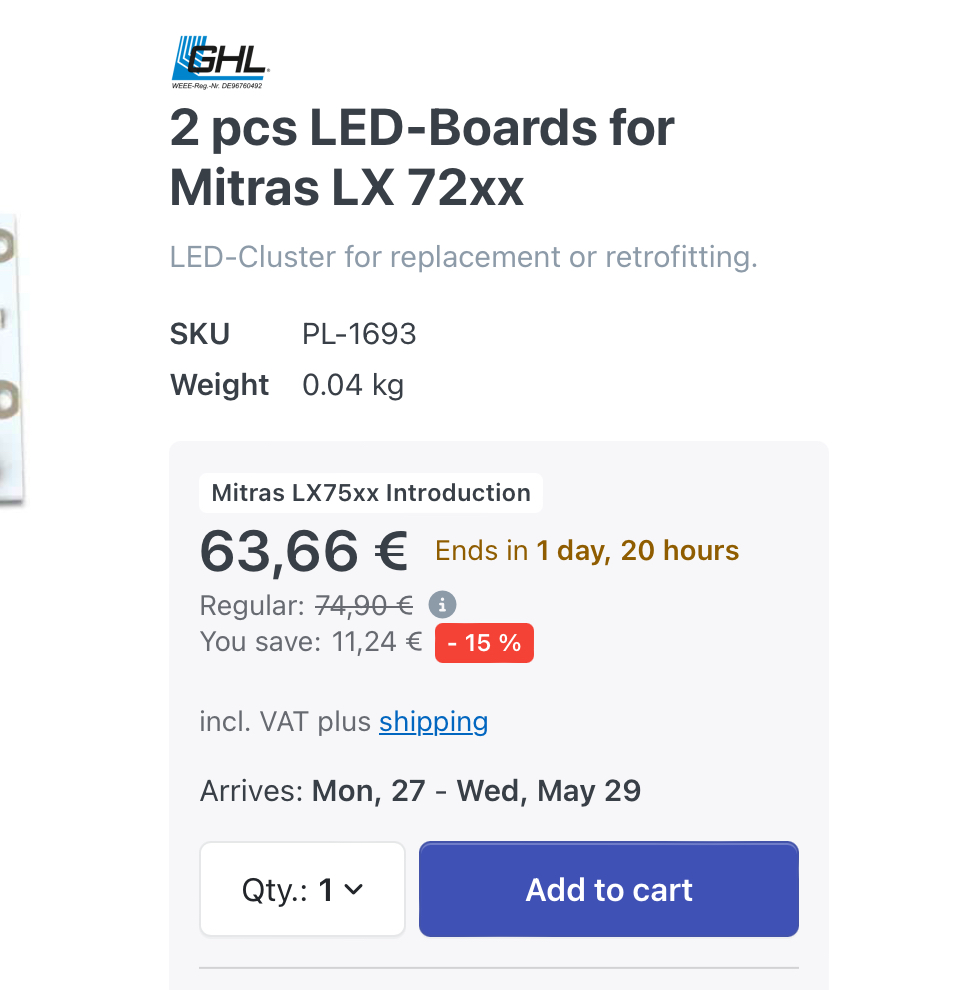Click the product title 2 pcs LED-Boards
The image size is (973, 990).
pos(422,157)
